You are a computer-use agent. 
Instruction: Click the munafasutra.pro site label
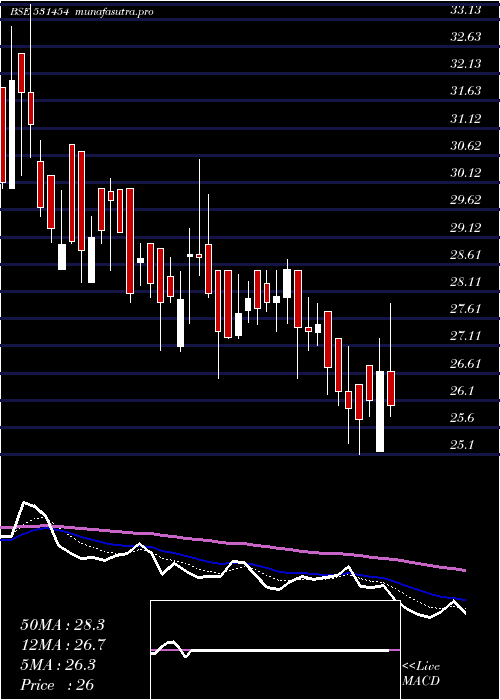tap(115, 12)
